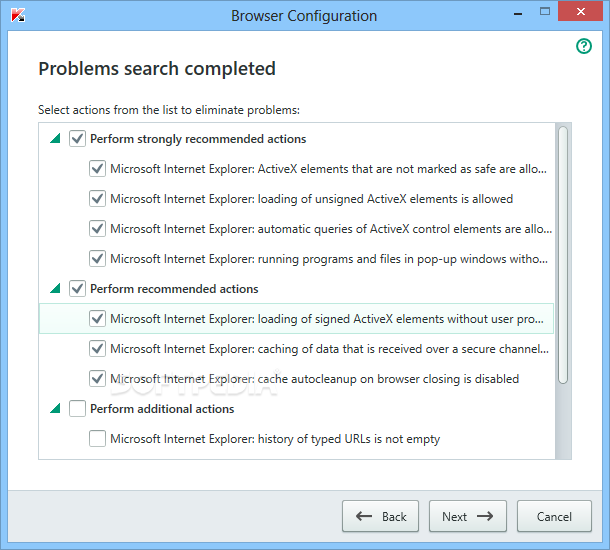
Task: Cancel the browser configuration wizard
Action: [x=554, y=517]
